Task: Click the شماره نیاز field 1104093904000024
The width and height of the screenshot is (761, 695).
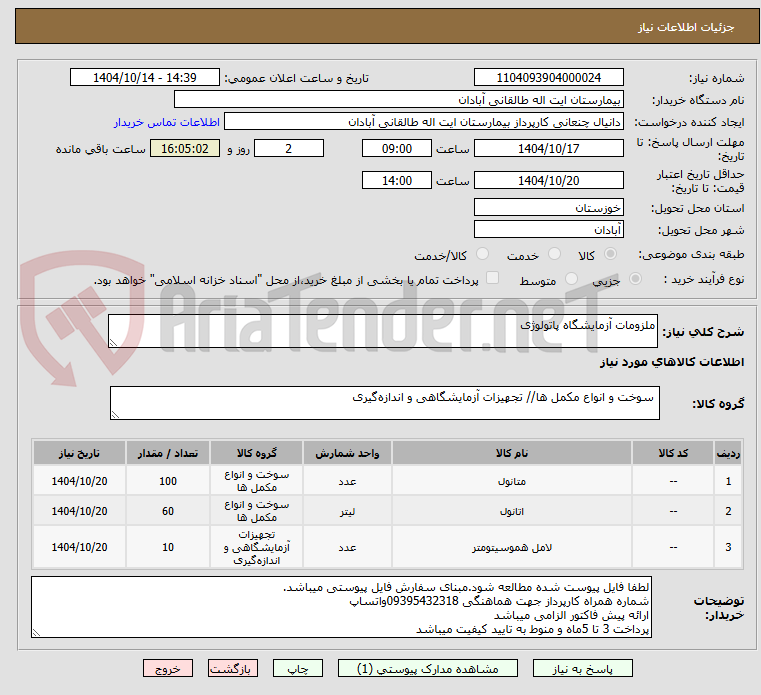Action: pos(548,78)
